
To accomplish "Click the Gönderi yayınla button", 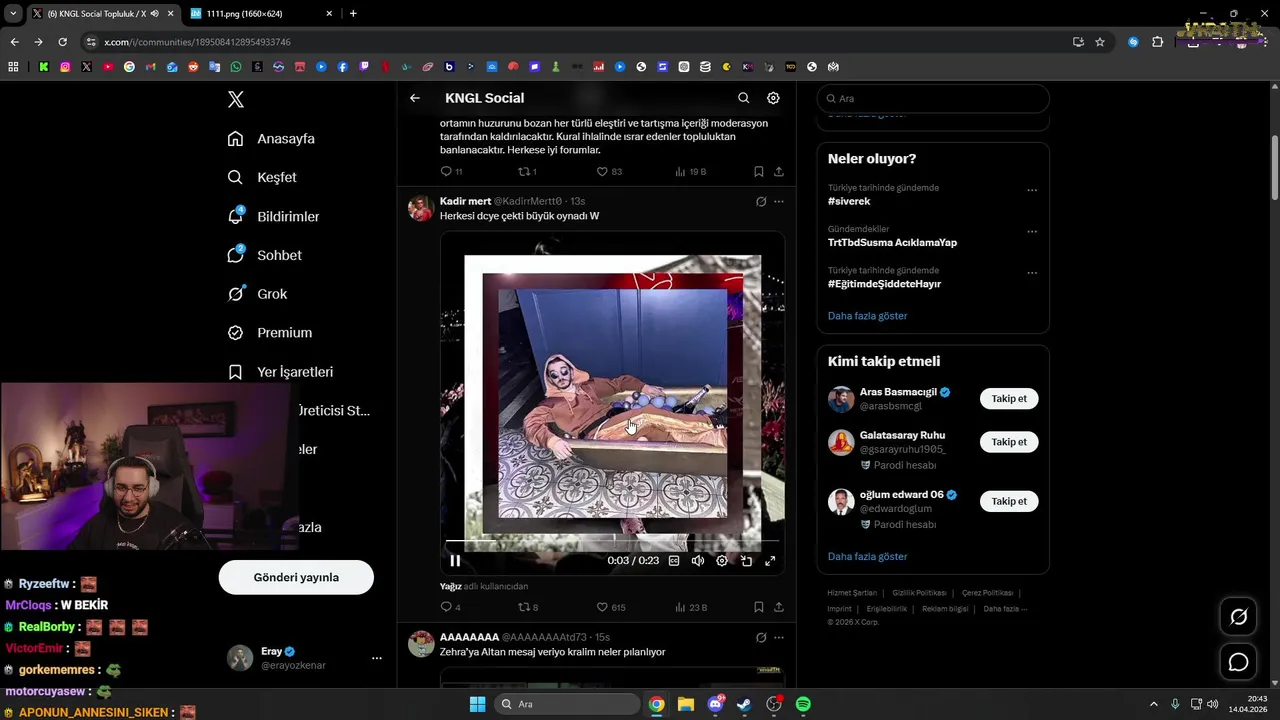I will pyautogui.click(x=296, y=577).
